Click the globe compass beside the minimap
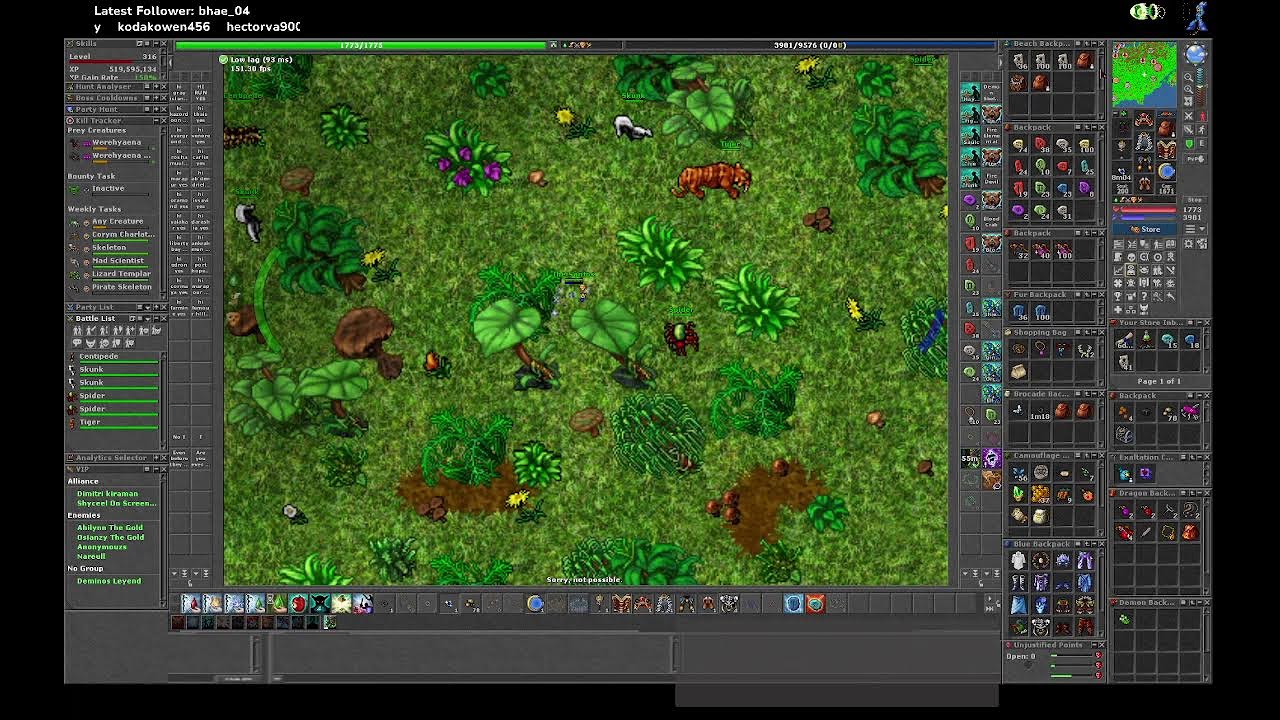This screenshot has width=1280, height=720. (x=1195, y=54)
